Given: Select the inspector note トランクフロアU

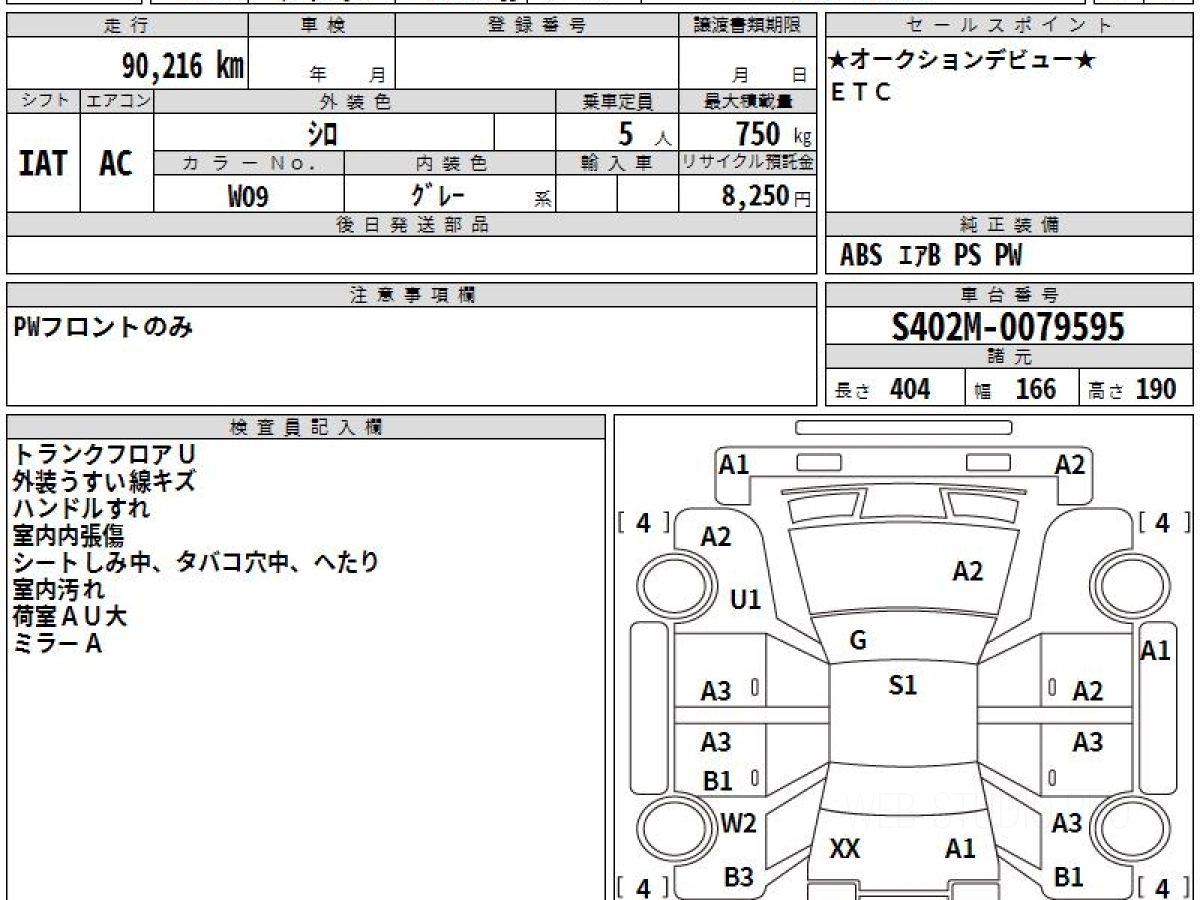Looking at the screenshot, I should (x=104, y=454).
